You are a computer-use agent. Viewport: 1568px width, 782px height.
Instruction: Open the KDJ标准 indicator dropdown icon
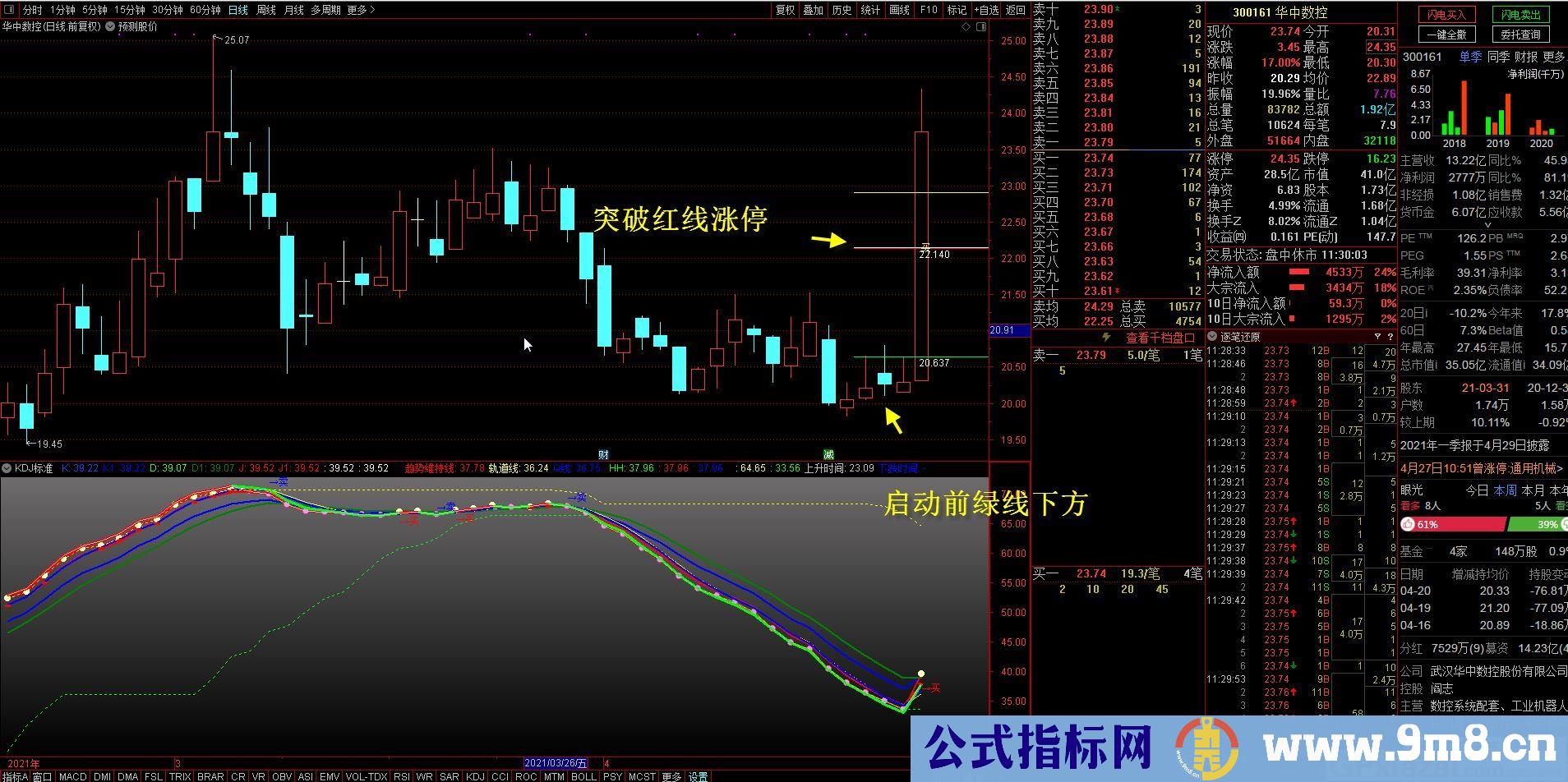pos(7,468)
